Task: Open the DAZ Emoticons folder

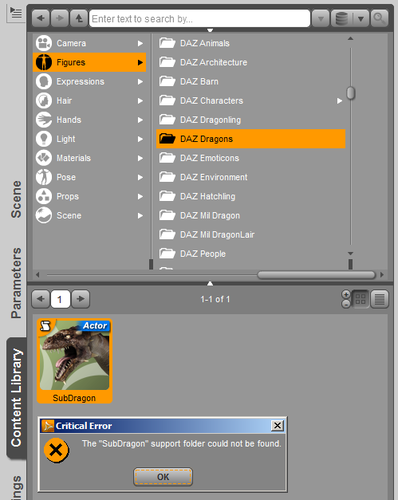Action: (251, 158)
